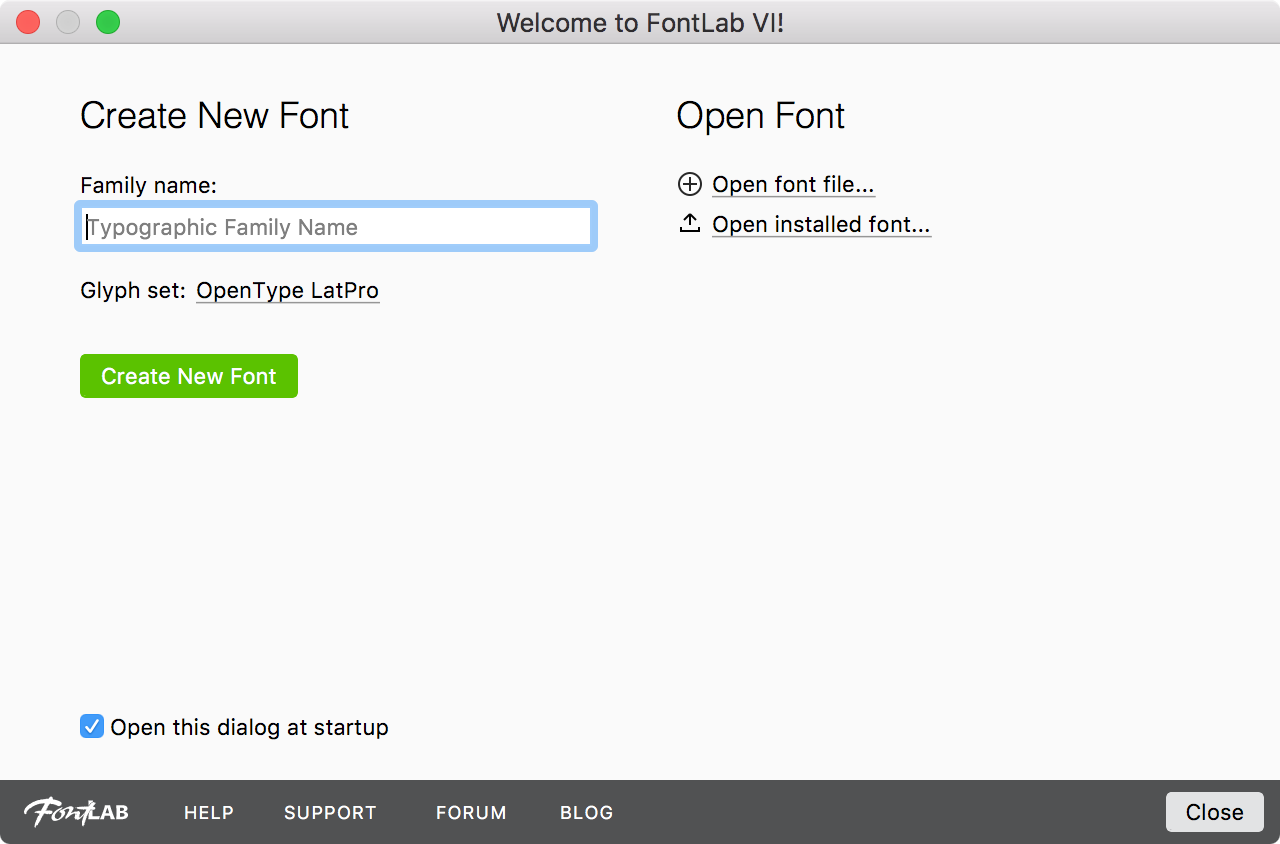Click the 'Welcome to FontLab VI!' window title
This screenshot has width=1280, height=844.
640,22
